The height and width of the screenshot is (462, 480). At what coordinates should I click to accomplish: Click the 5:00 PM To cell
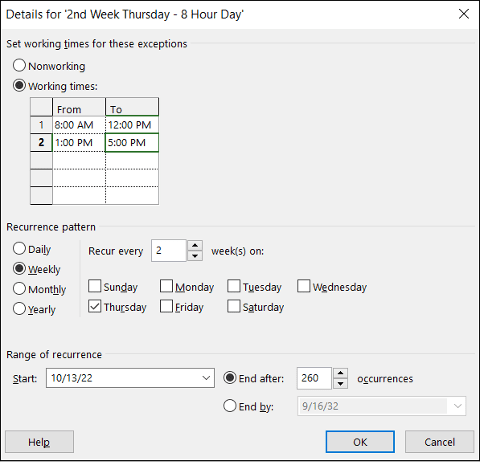point(132,143)
